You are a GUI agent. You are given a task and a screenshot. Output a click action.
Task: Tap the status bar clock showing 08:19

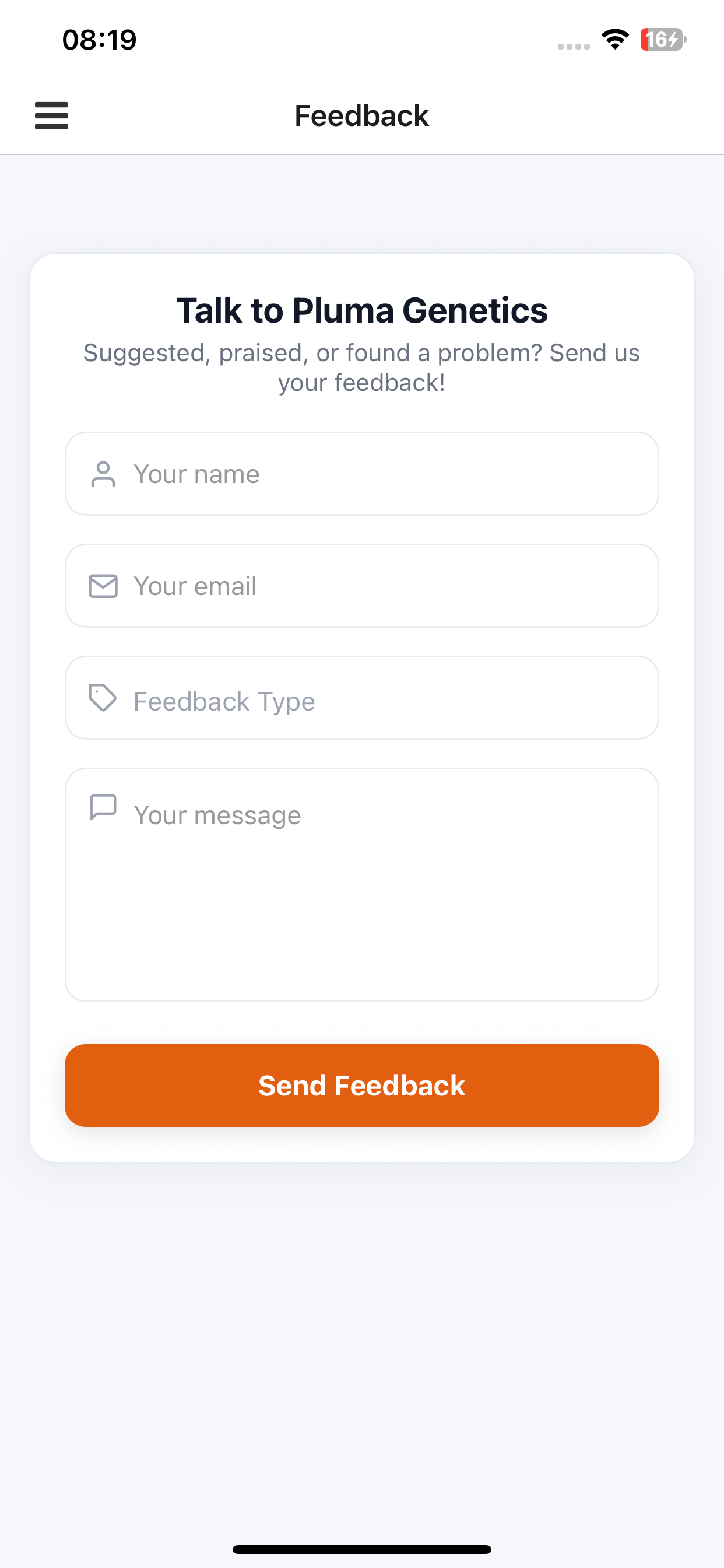[x=99, y=40]
